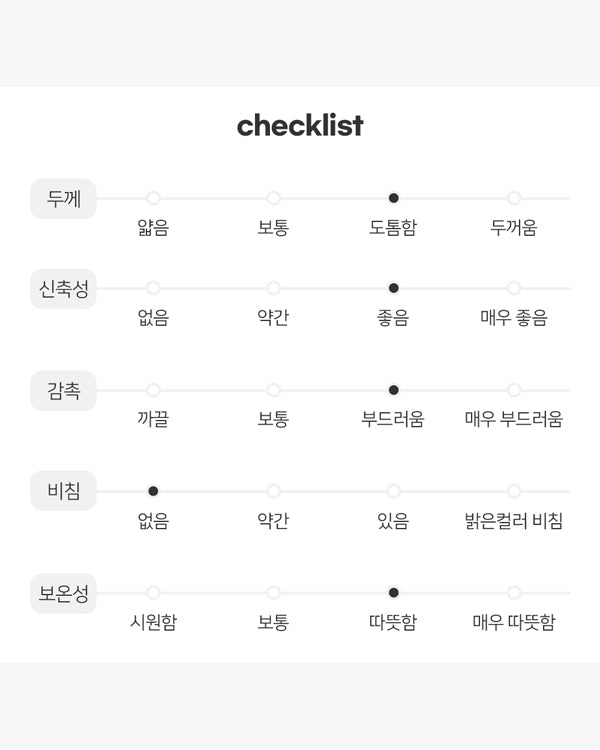Click the 신축성 category label
Viewport: 600px width, 750px height.
(x=64, y=288)
